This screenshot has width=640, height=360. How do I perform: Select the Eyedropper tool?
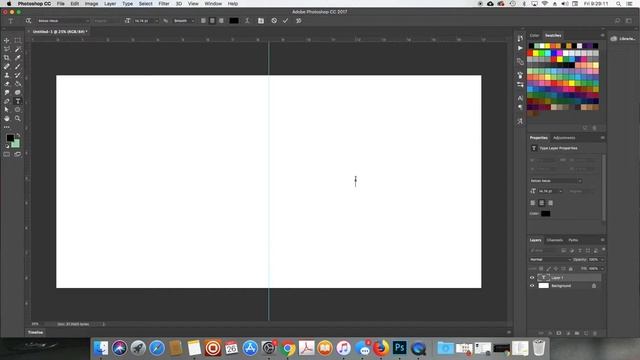pos(18,58)
